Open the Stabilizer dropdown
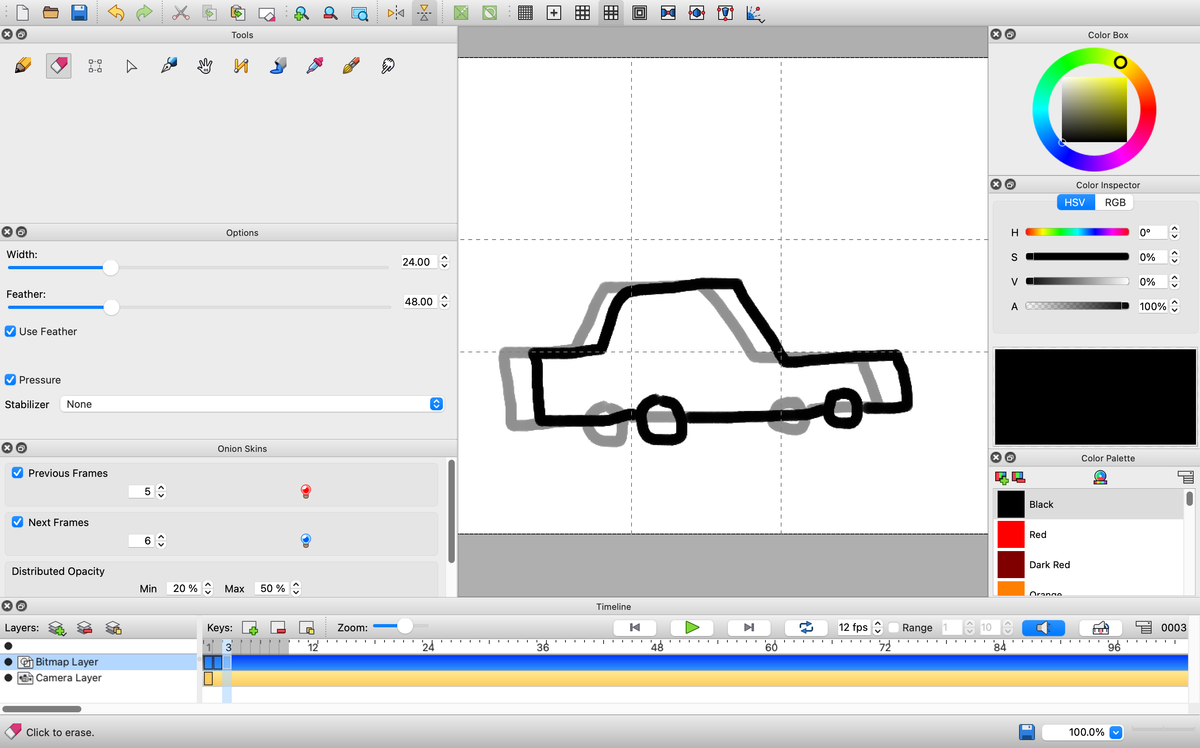Image resolution: width=1200 pixels, height=748 pixels. [x=252, y=404]
